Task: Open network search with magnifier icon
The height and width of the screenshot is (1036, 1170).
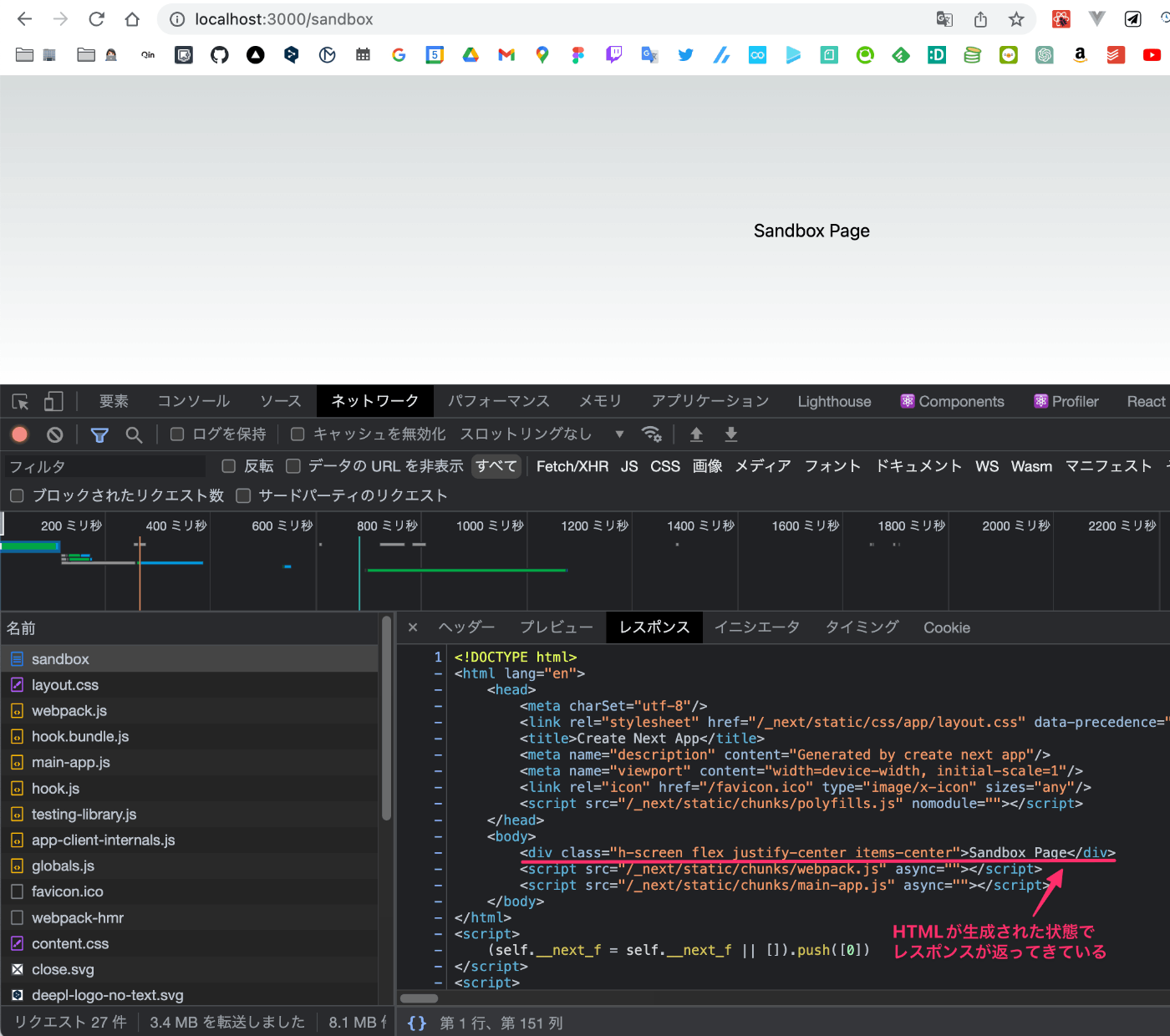Action: click(x=134, y=434)
